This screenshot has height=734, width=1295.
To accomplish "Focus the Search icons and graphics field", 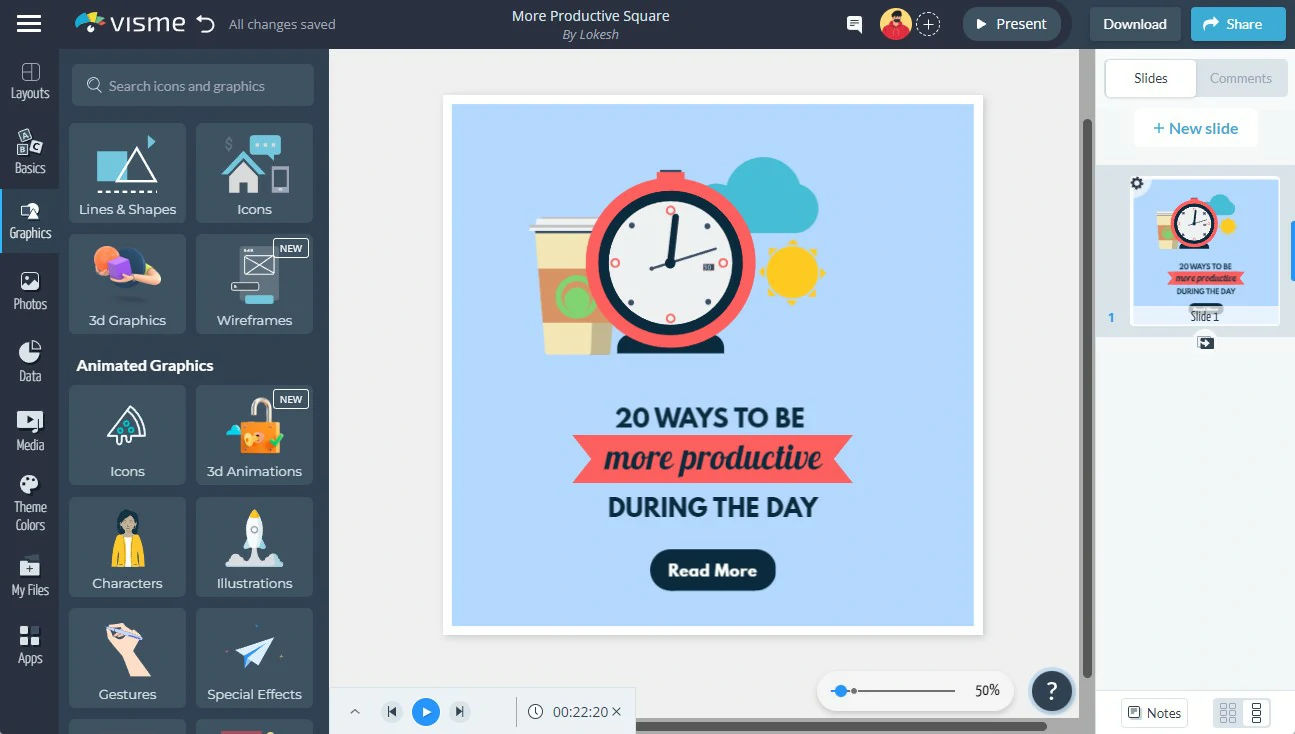I will pyautogui.click(x=192, y=86).
